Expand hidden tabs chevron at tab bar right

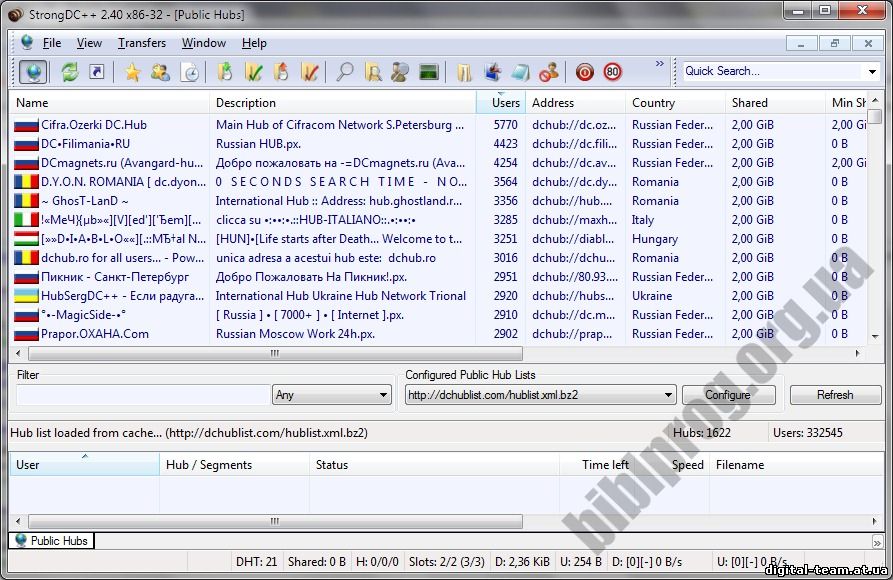point(876,542)
